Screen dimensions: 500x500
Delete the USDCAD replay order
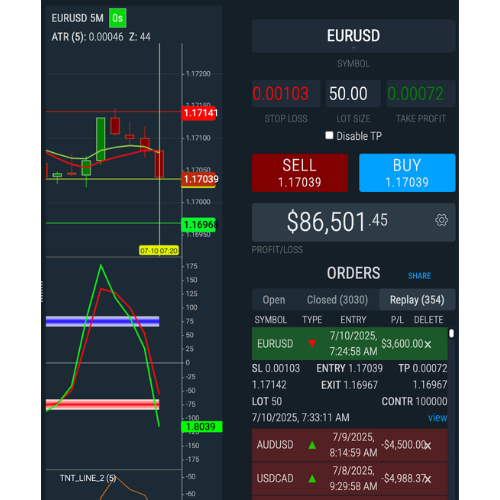[x=428, y=479]
